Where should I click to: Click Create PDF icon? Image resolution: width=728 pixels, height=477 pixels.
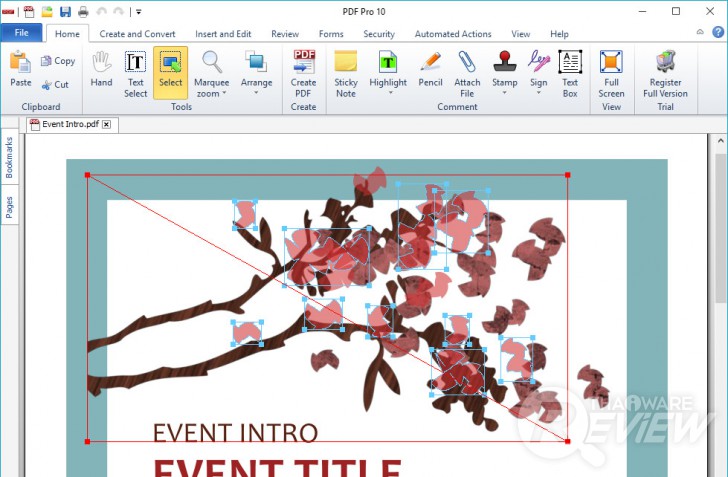click(x=304, y=62)
